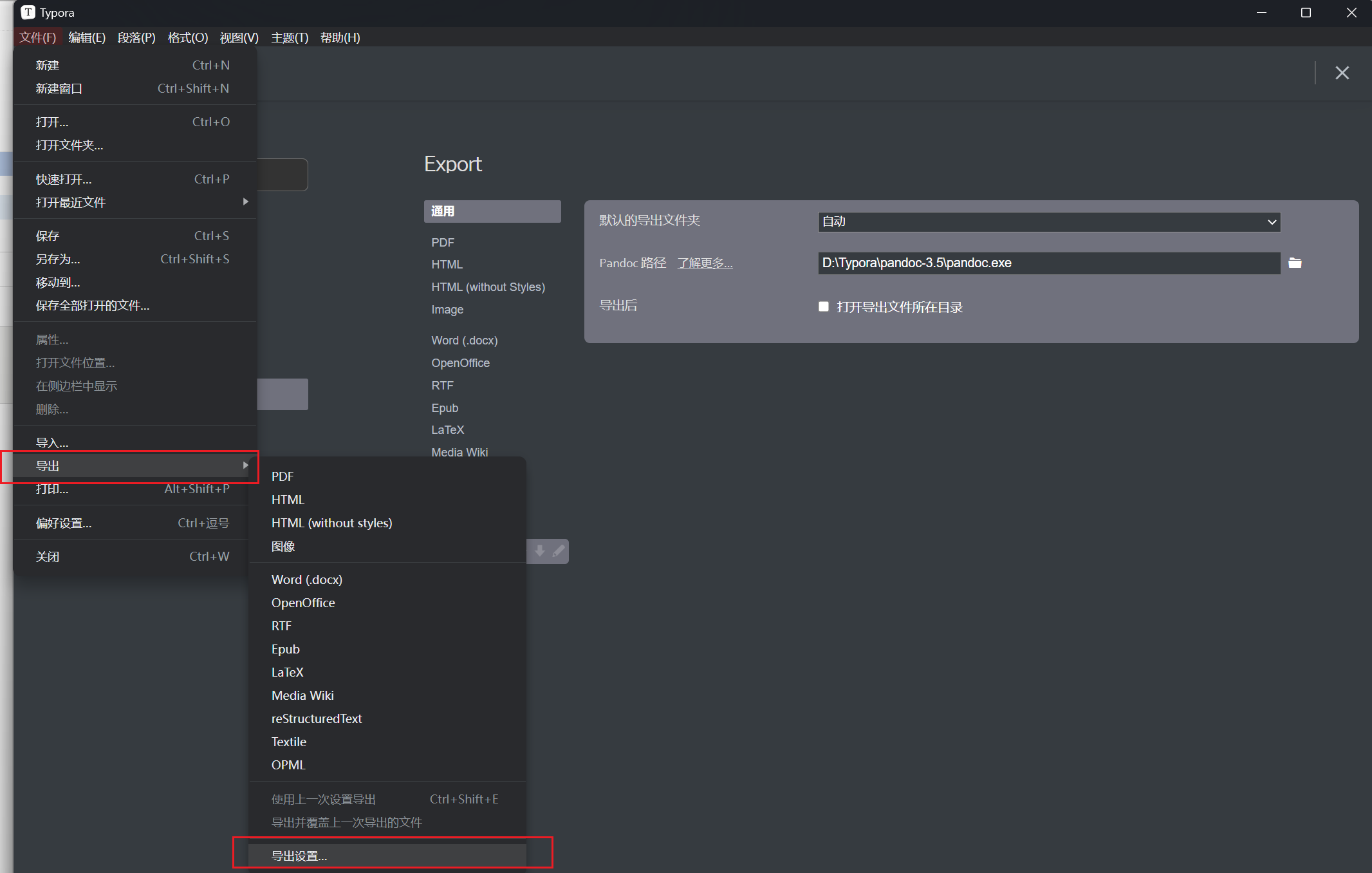1372x873 pixels.
Task: Select HTML (without Styles) export settings
Action: click(x=488, y=287)
